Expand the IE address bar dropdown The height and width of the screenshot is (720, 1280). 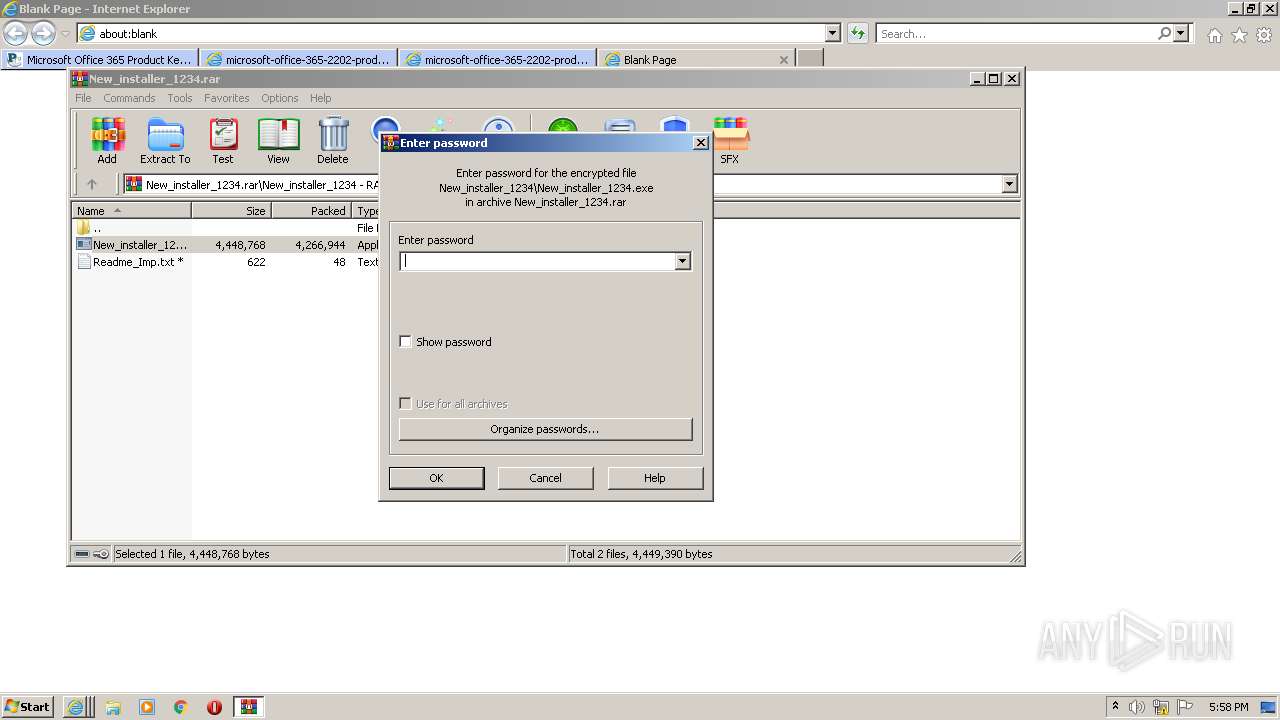tap(833, 34)
